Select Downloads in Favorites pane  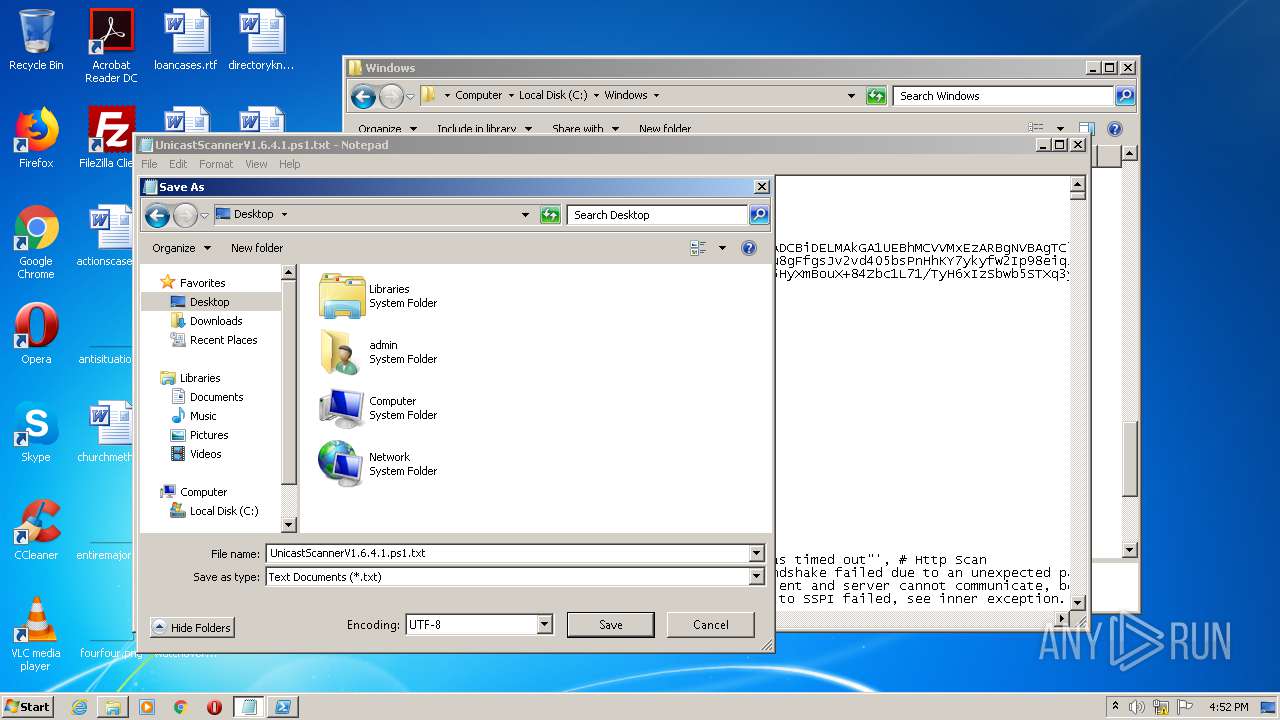pos(216,321)
